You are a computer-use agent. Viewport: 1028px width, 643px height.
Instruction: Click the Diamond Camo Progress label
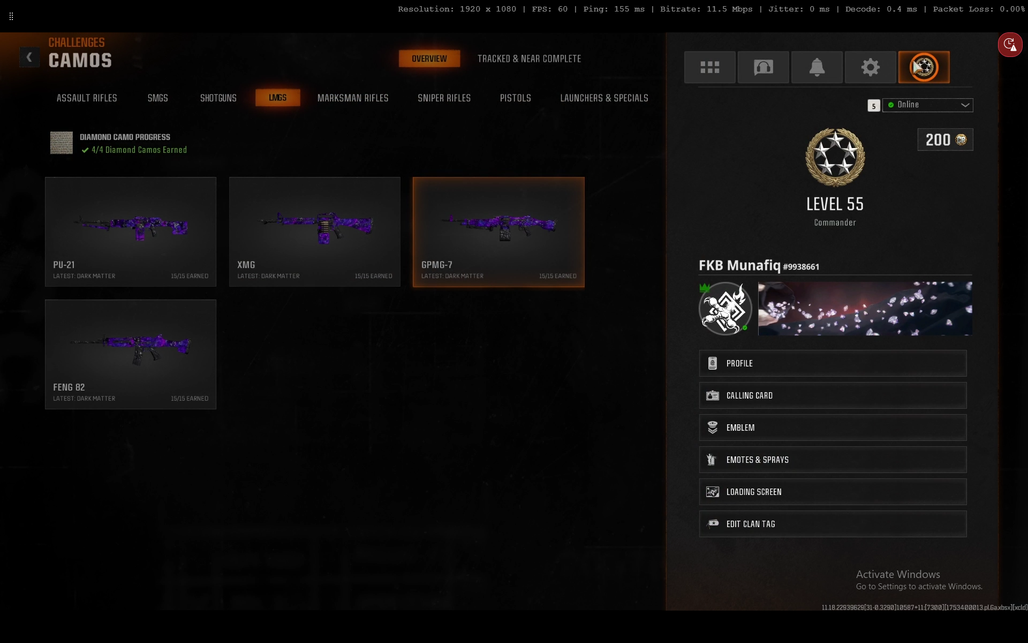click(125, 137)
